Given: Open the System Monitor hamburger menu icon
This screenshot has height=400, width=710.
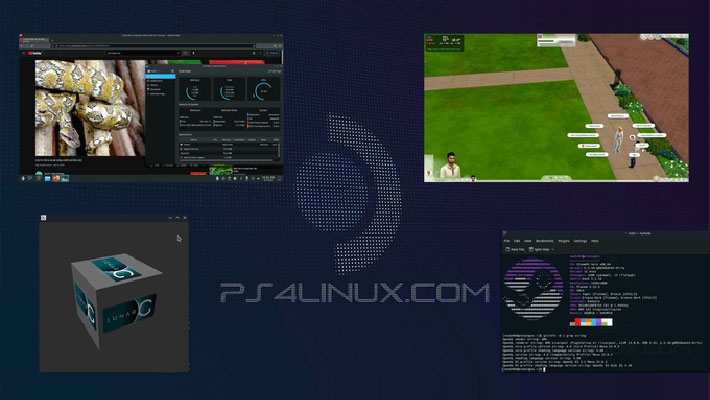Looking at the screenshot, I should tap(172, 71).
